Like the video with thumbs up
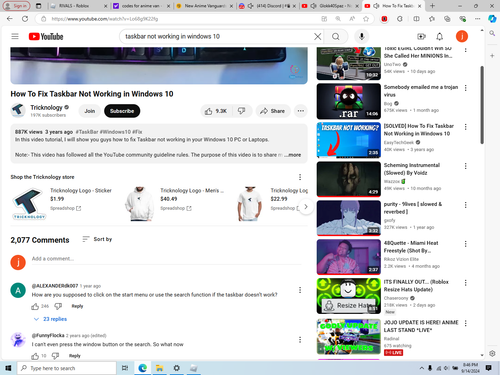Screen dimensions: 500x375 (216, 111)
